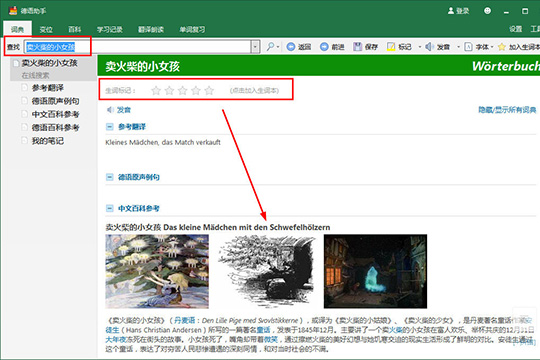Jump to 参考翻译 in the sidebar list
Screen dimensions: 540x360
pos(48,88)
